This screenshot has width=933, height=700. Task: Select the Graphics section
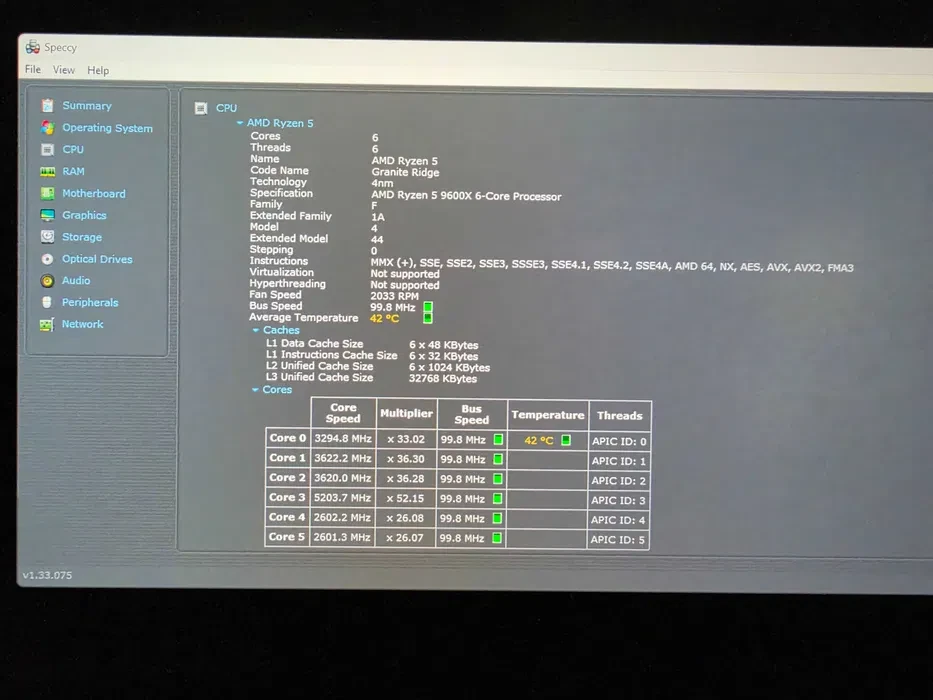point(84,215)
